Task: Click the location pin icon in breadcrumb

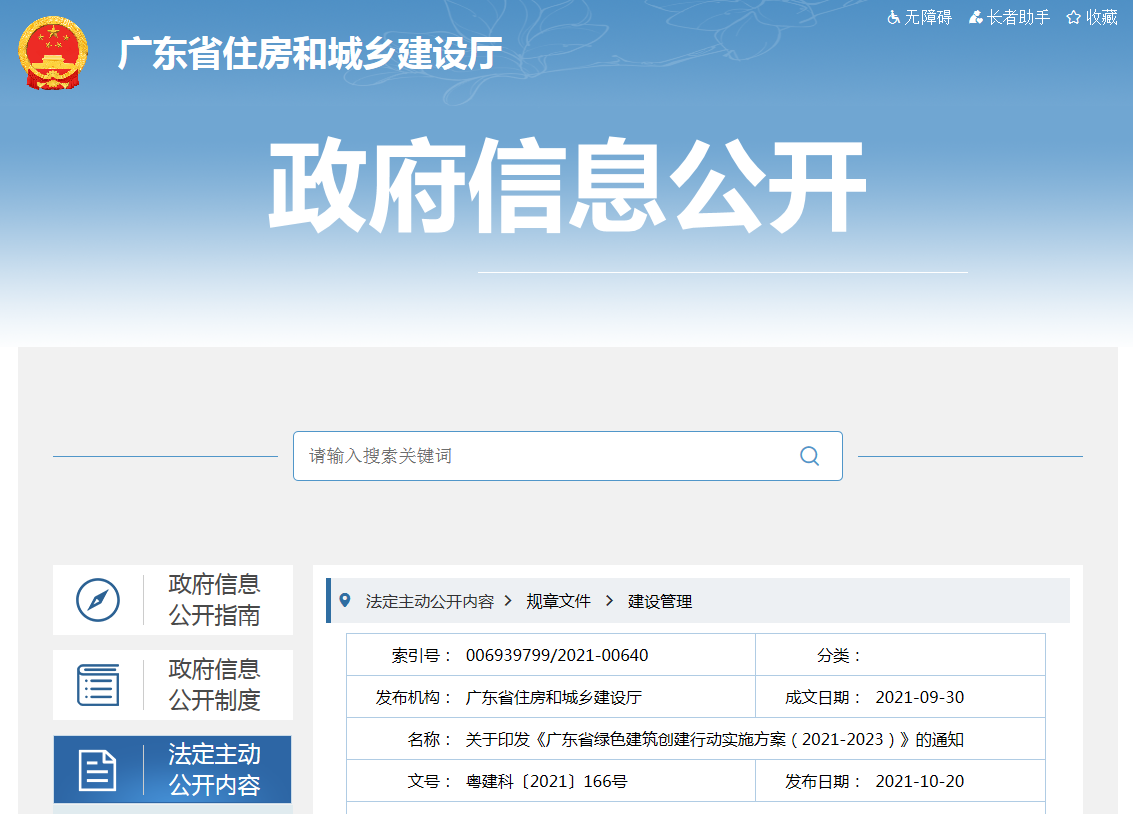Action: point(346,601)
